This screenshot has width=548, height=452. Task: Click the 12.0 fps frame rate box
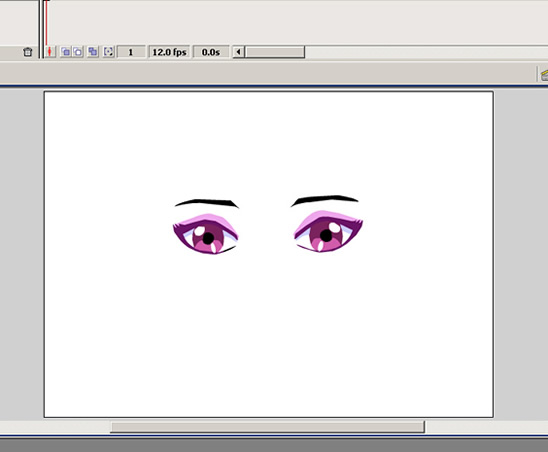[169, 52]
